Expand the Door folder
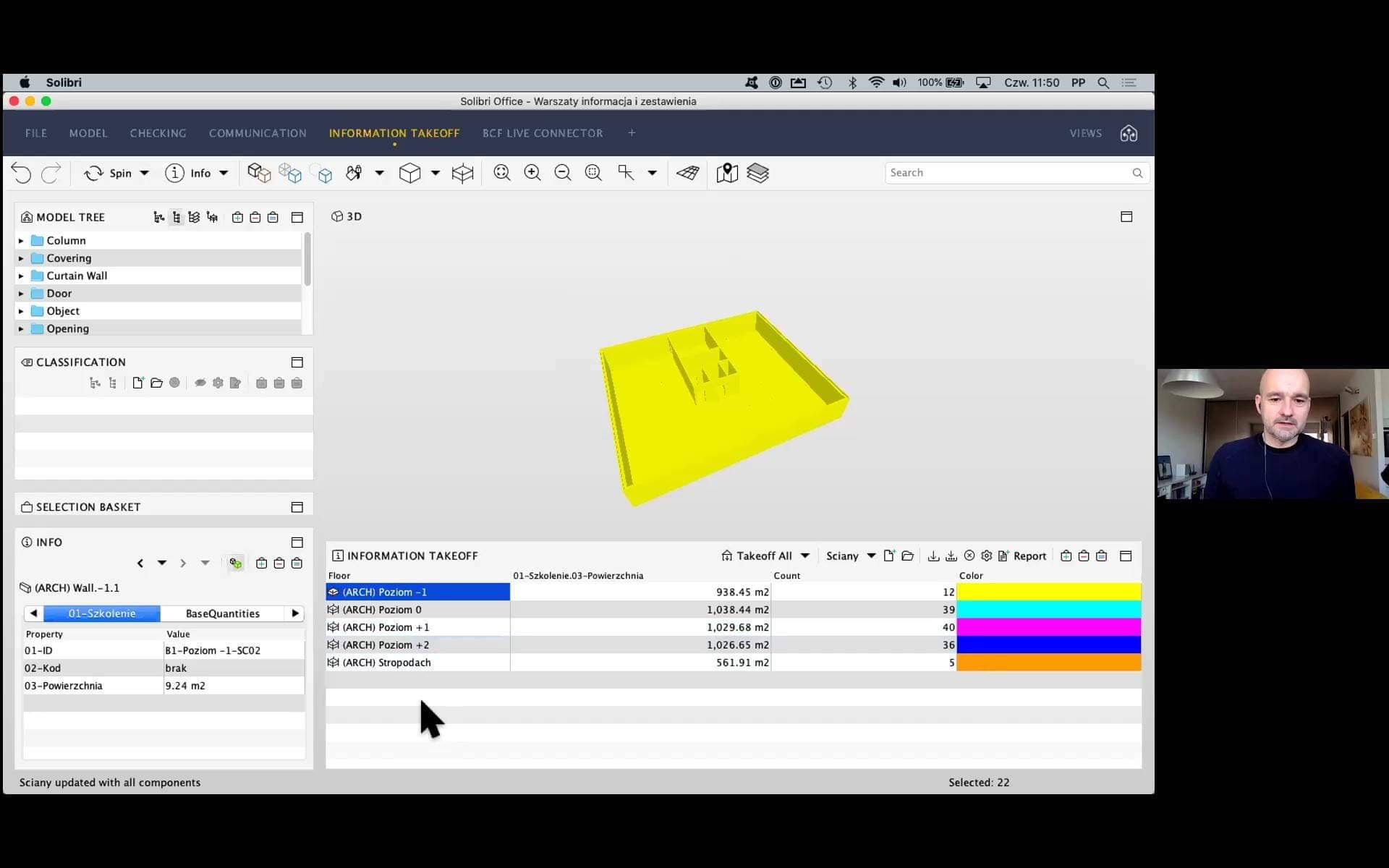Image resolution: width=1389 pixels, height=868 pixels. pyautogui.click(x=21, y=294)
